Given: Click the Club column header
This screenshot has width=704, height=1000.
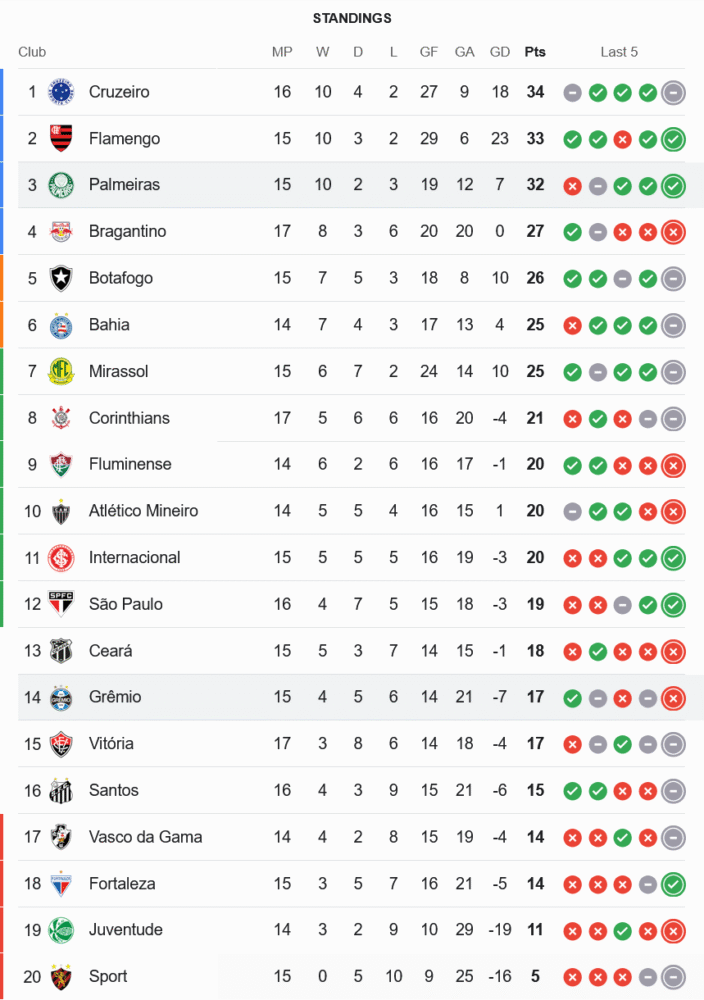Looking at the screenshot, I should point(32,52).
